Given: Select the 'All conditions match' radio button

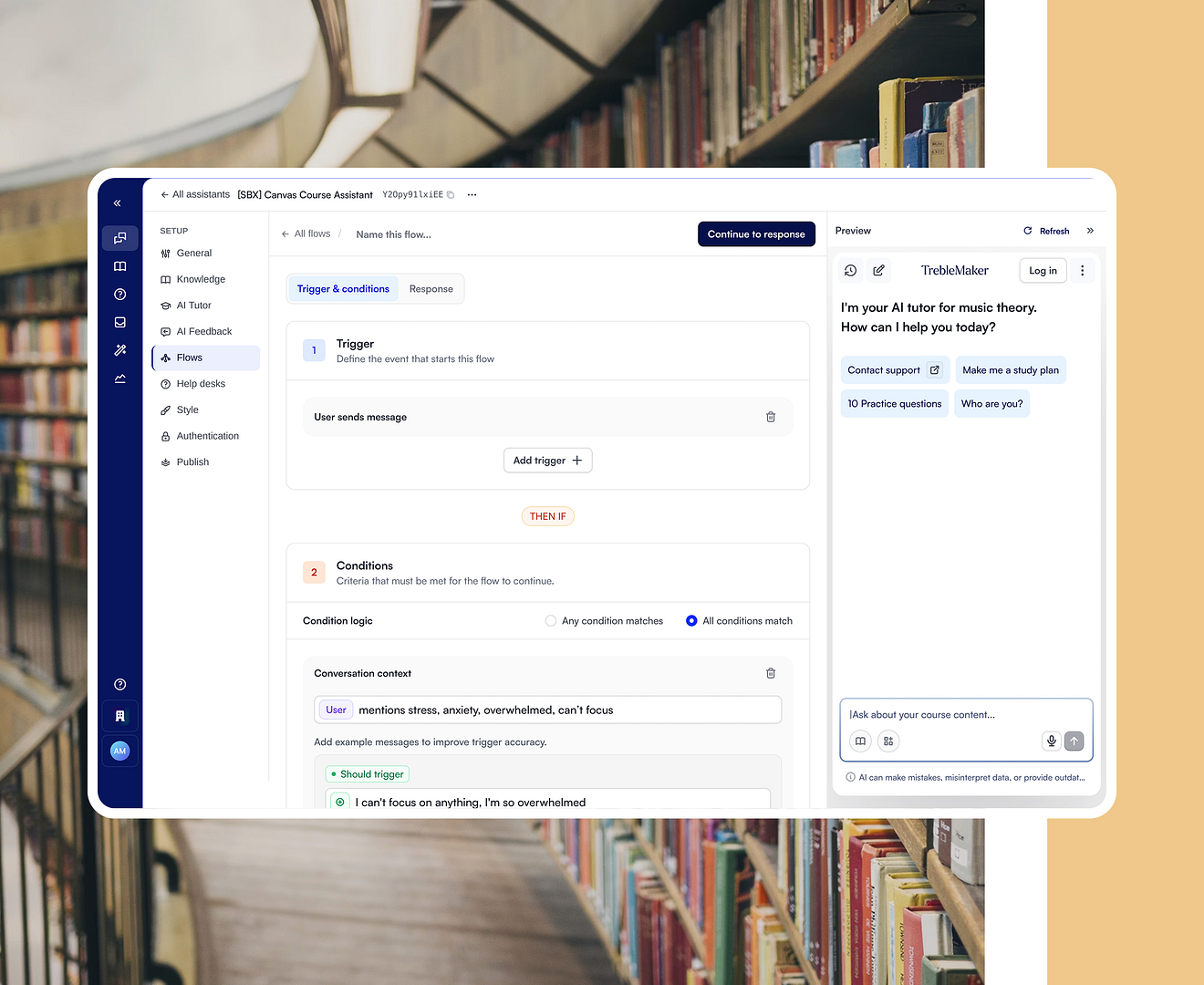Looking at the screenshot, I should (691, 620).
